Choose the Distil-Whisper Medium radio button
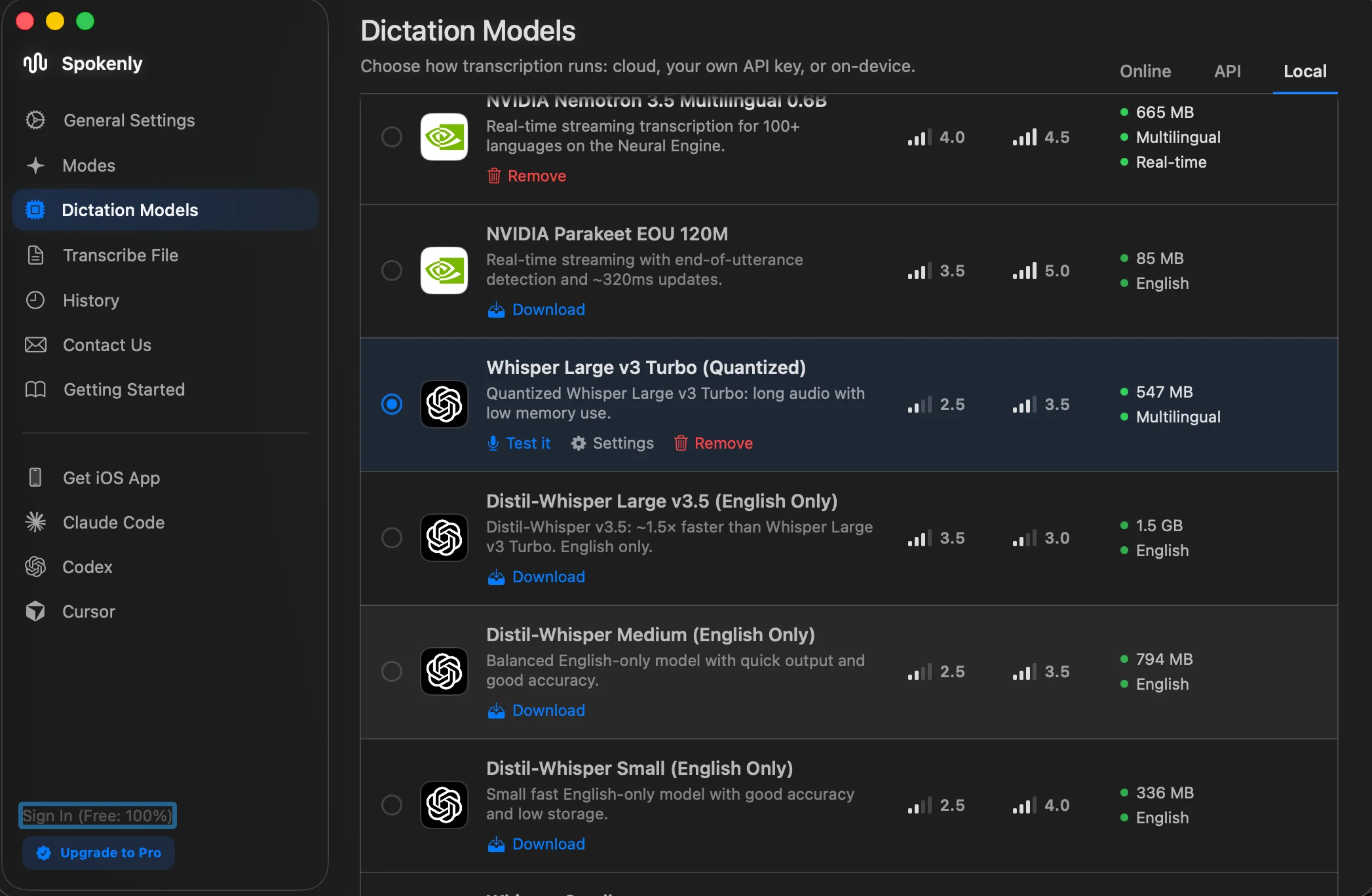 392,671
